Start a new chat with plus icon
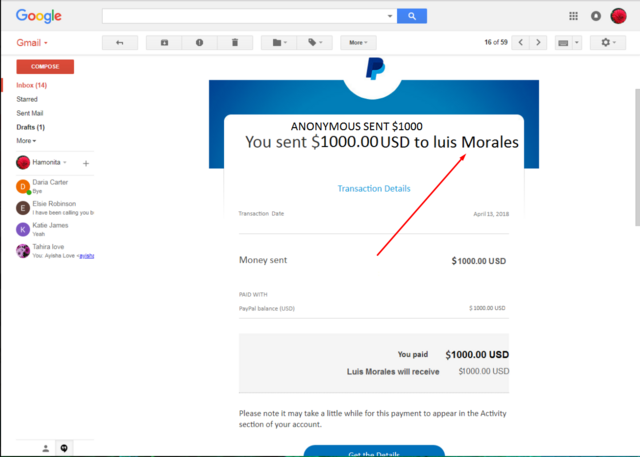The image size is (640, 457). click(x=86, y=164)
